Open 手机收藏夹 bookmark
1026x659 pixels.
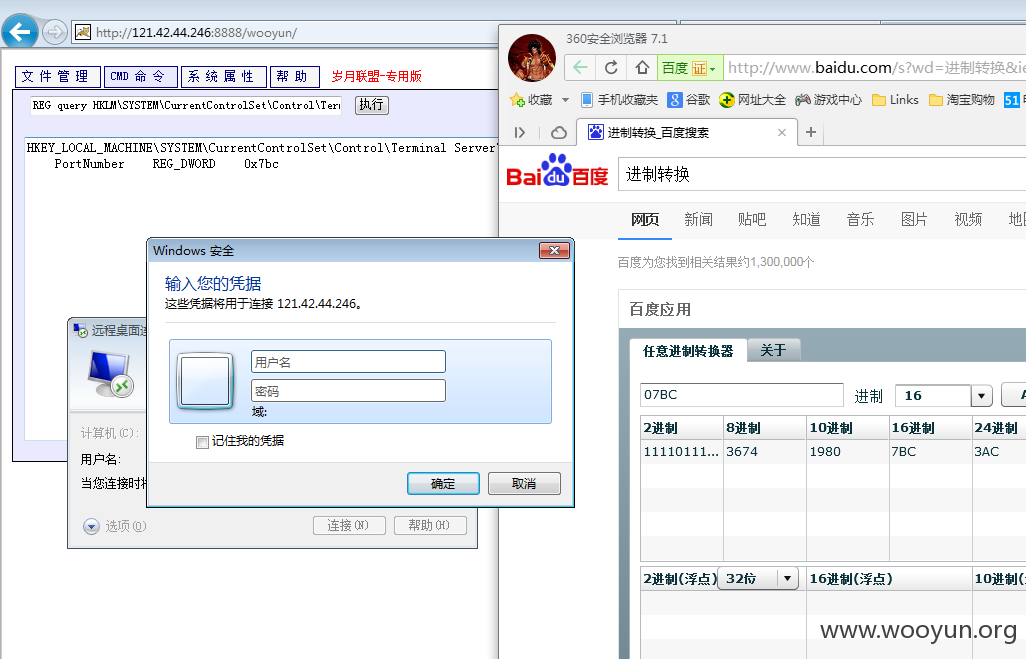(x=619, y=99)
